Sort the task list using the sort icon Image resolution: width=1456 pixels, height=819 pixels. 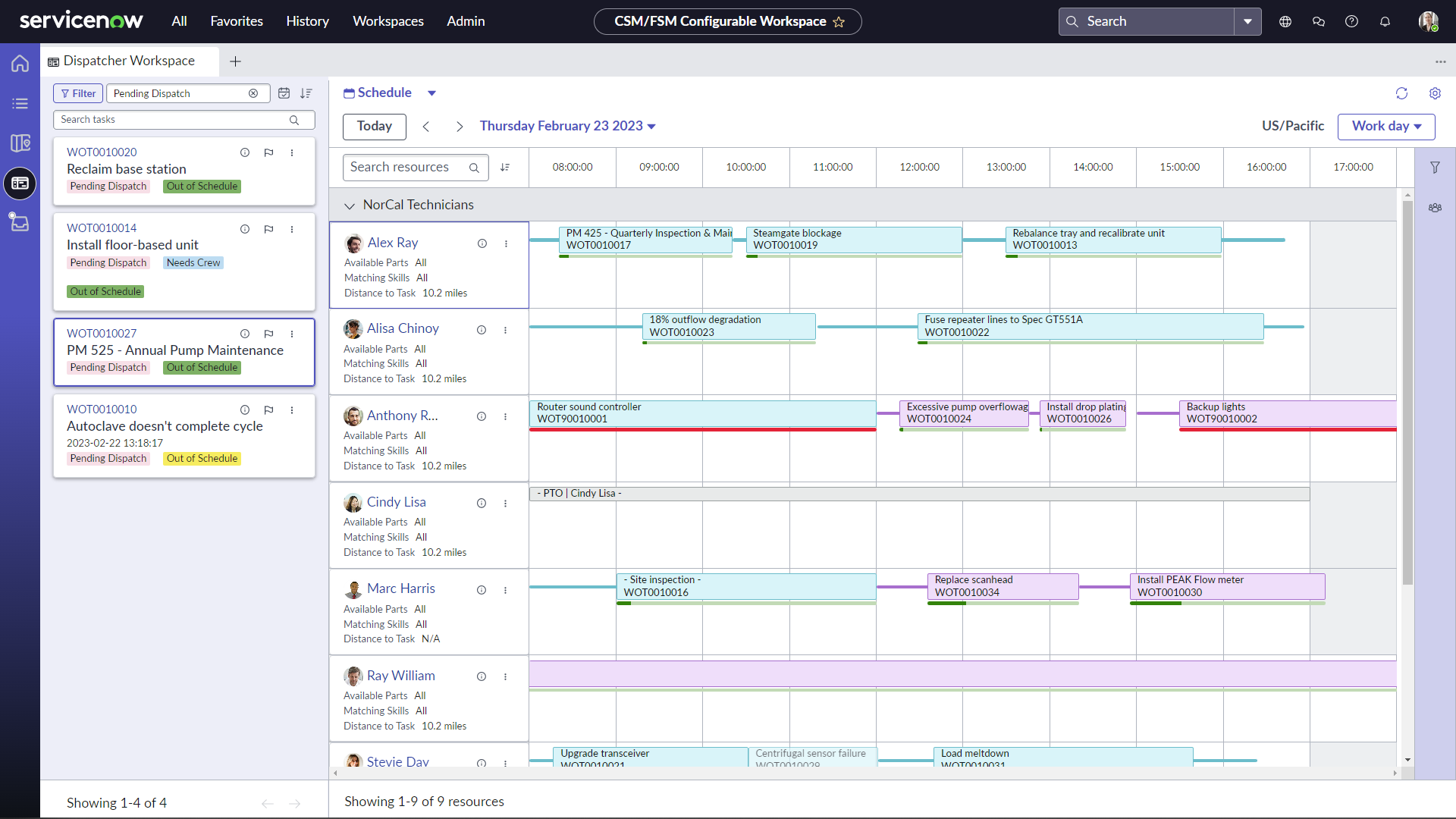(x=307, y=93)
